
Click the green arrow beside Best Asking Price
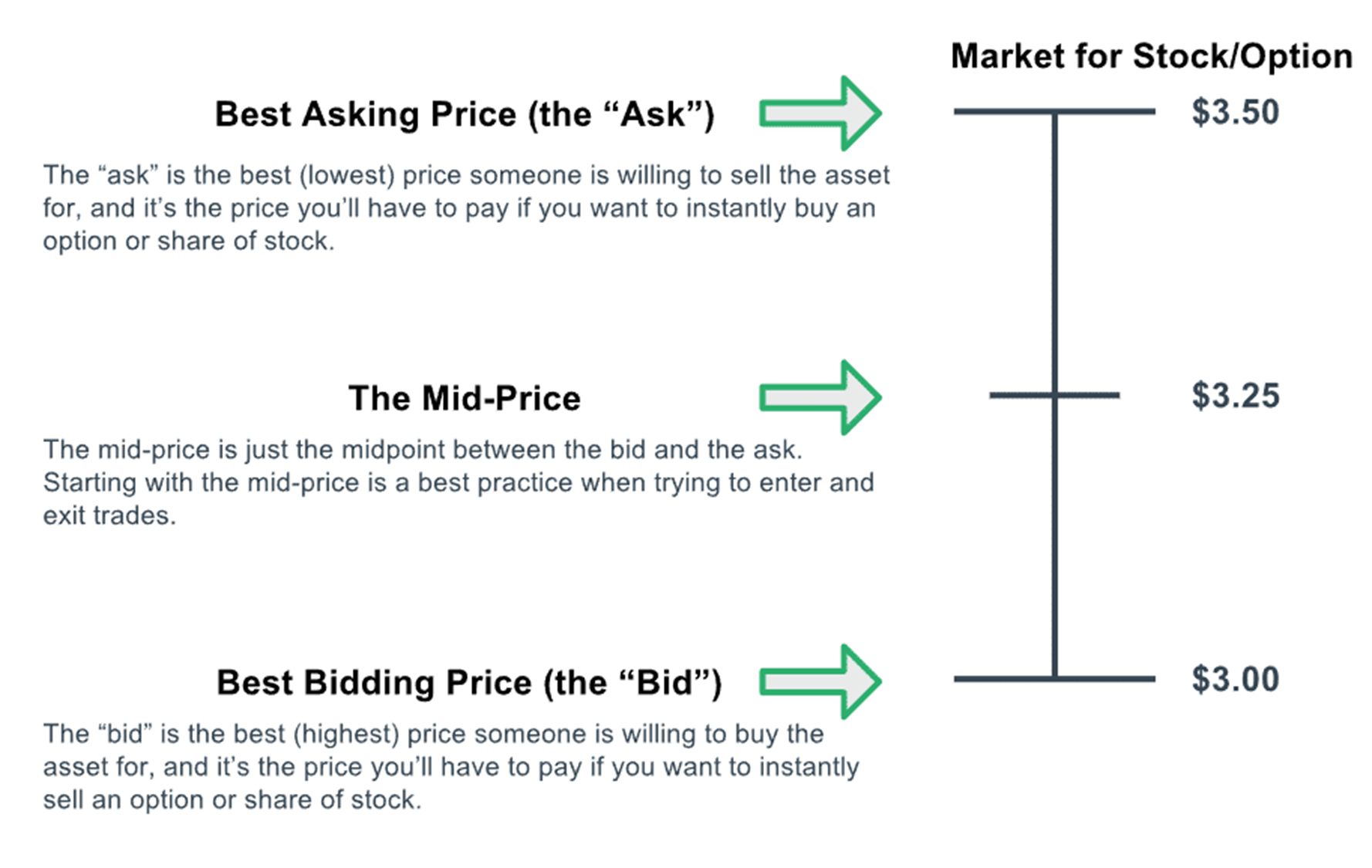(x=819, y=113)
